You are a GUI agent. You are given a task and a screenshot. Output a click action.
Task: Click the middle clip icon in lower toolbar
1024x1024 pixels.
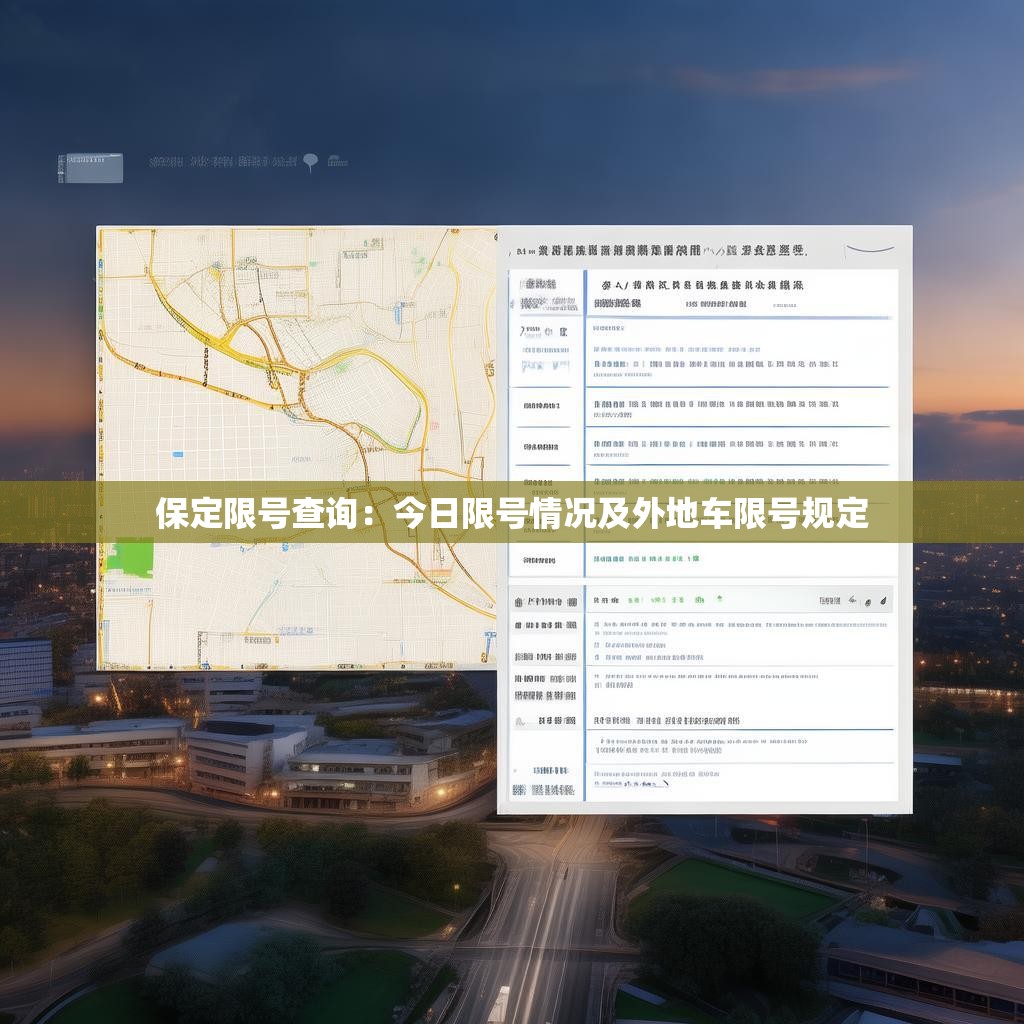(867, 601)
